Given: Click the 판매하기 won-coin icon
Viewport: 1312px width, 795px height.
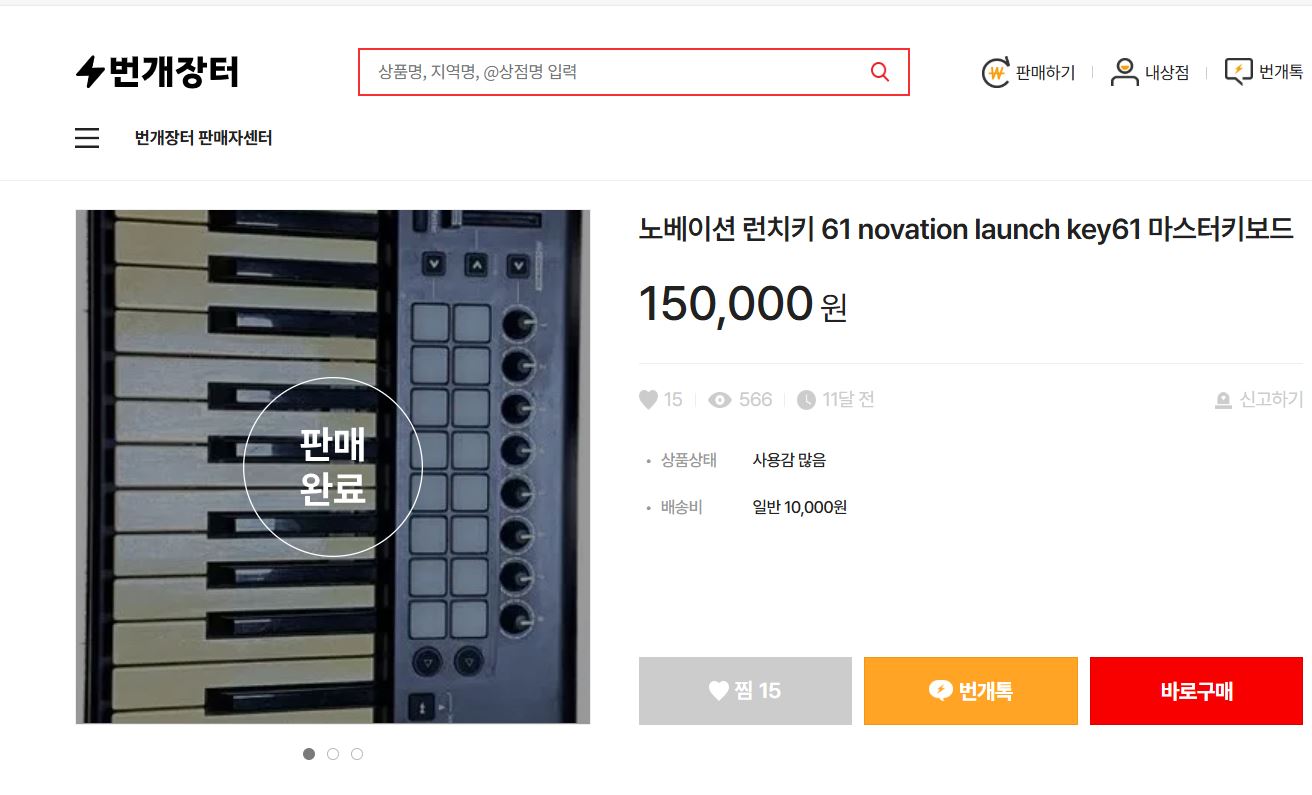Looking at the screenshot, I should 995,72.
